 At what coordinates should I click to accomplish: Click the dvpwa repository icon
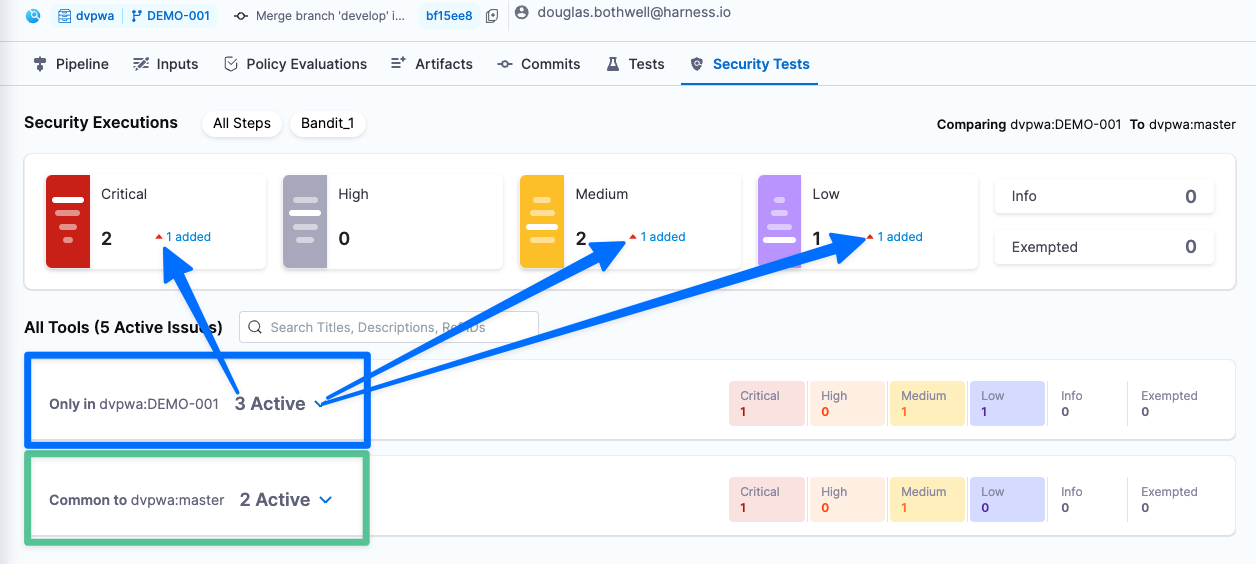tap(65, 16)
